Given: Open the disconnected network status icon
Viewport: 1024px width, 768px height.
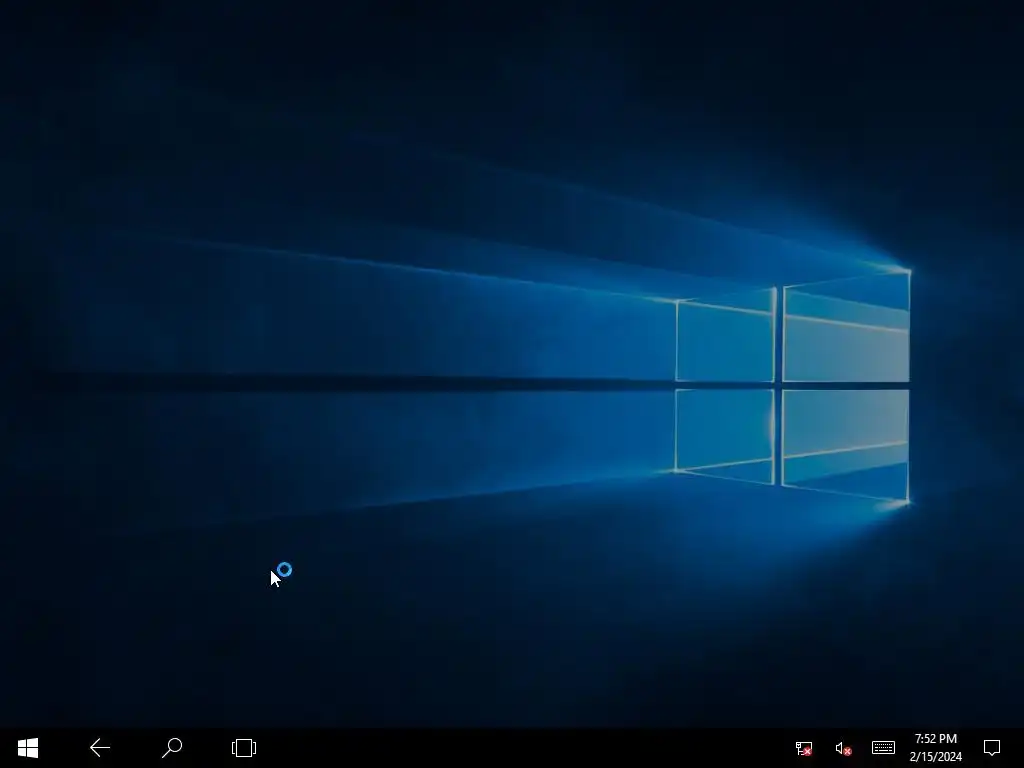Looking at the screenshot, I should point(804,748).
